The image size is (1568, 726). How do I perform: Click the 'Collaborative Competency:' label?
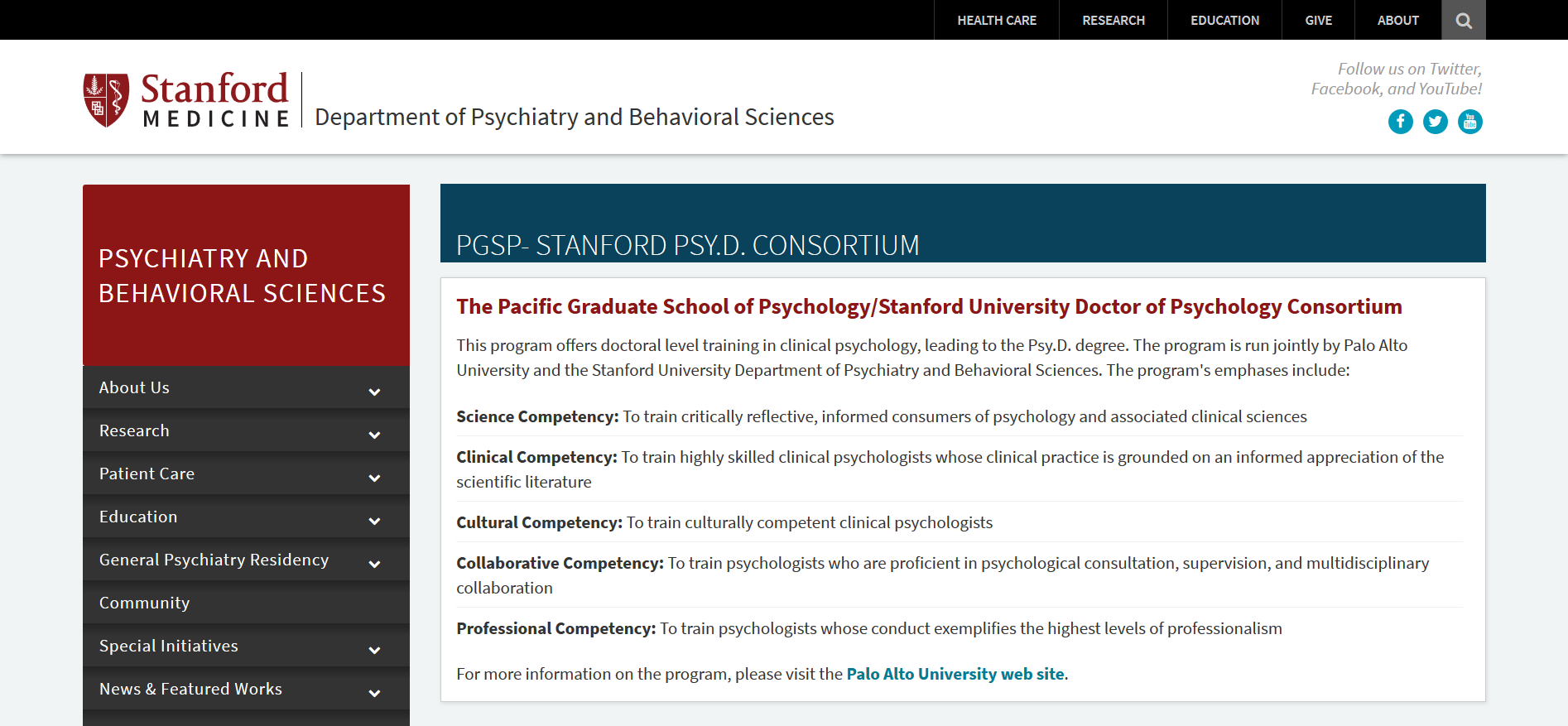(560, 563)
